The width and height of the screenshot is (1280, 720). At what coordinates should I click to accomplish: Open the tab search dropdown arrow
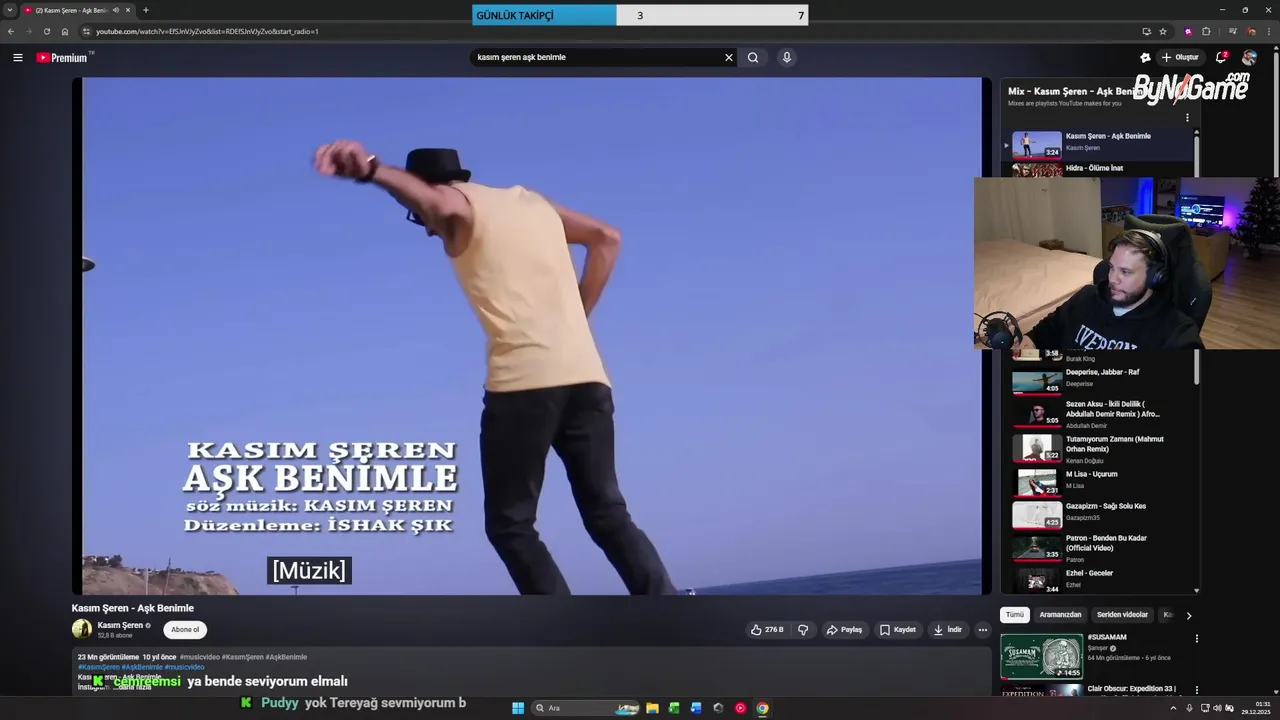click(x=10, y=10)
